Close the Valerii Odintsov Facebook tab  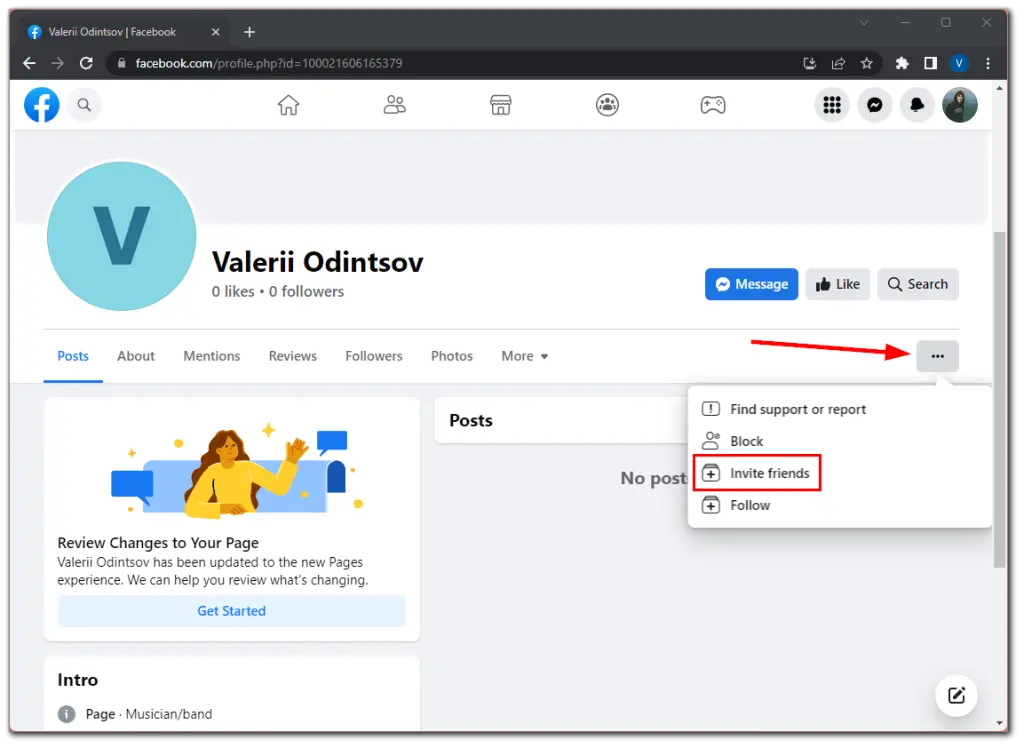[216, 32]
